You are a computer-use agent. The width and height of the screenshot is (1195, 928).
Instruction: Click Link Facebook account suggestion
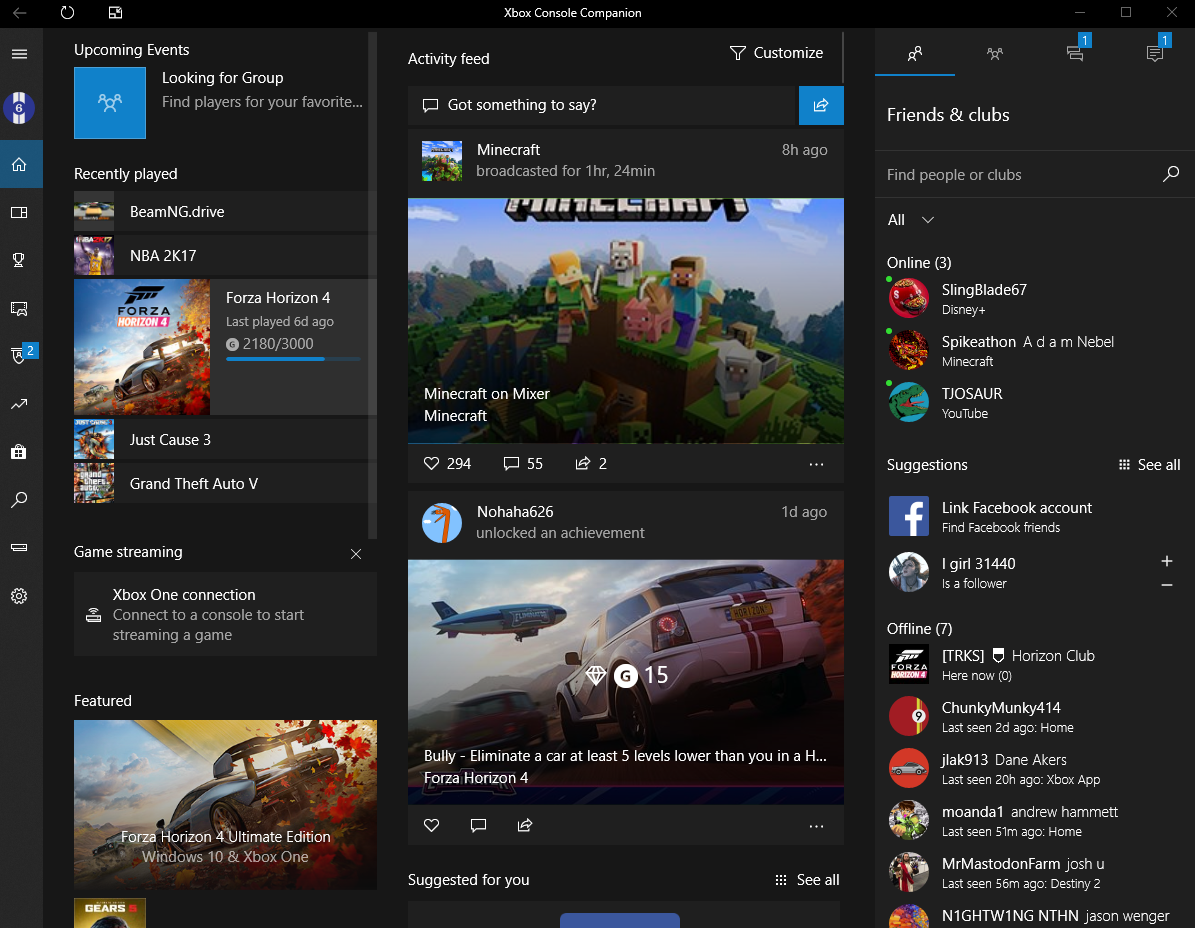(1034, 517)
